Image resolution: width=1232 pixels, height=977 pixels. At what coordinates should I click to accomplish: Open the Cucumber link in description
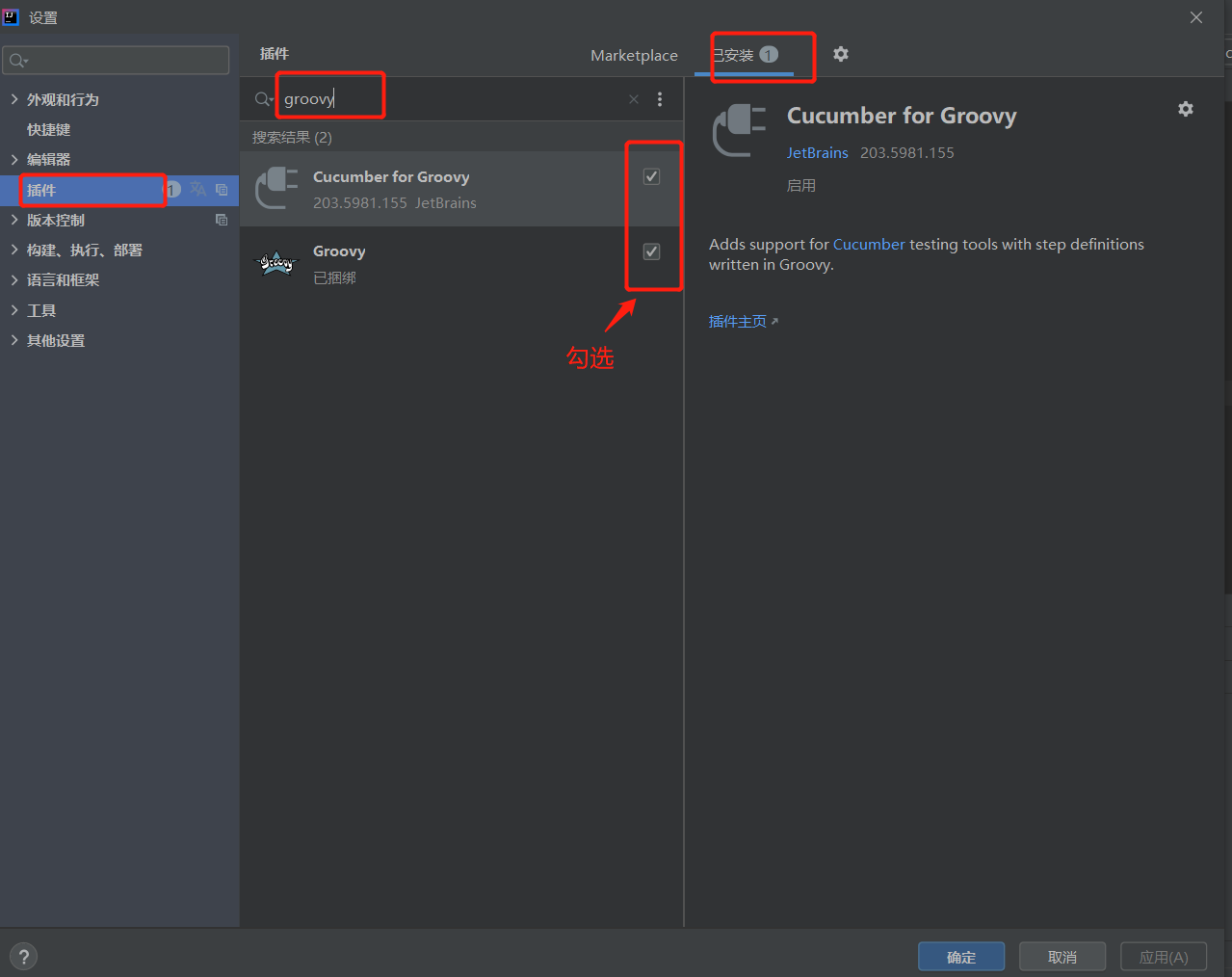point(869,244)
